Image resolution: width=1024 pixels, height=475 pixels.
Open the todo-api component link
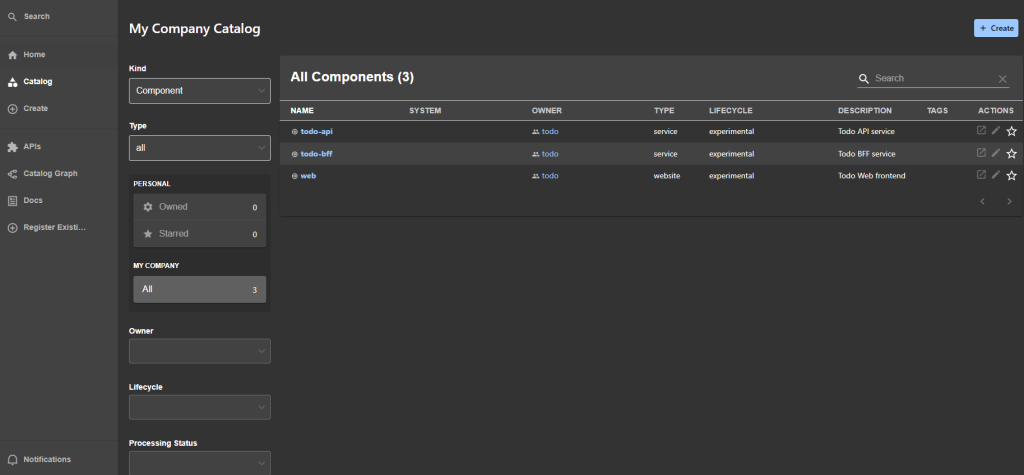(x=317, y=131)
